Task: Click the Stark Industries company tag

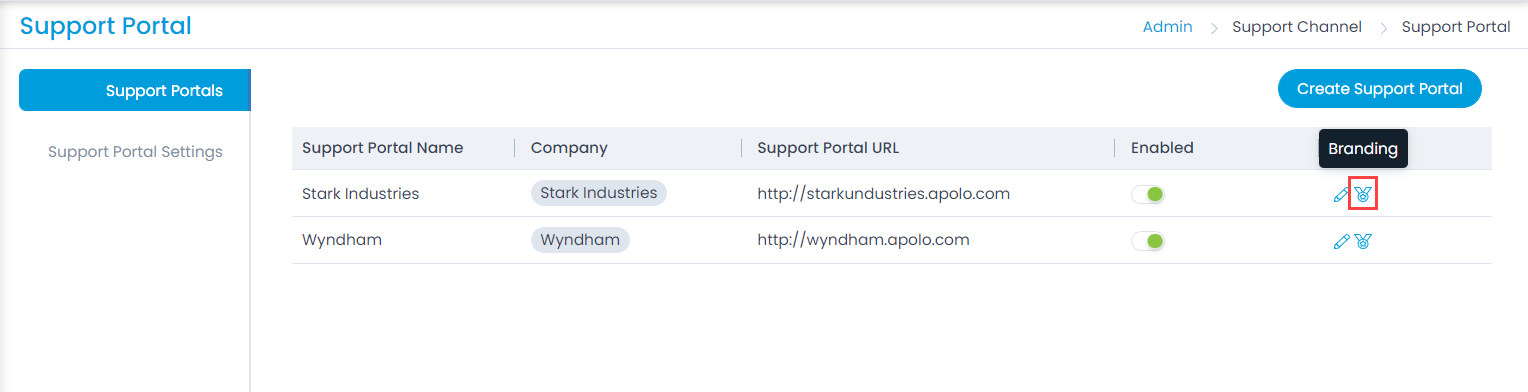Action: pyautogui.click(x=599, y=193)
